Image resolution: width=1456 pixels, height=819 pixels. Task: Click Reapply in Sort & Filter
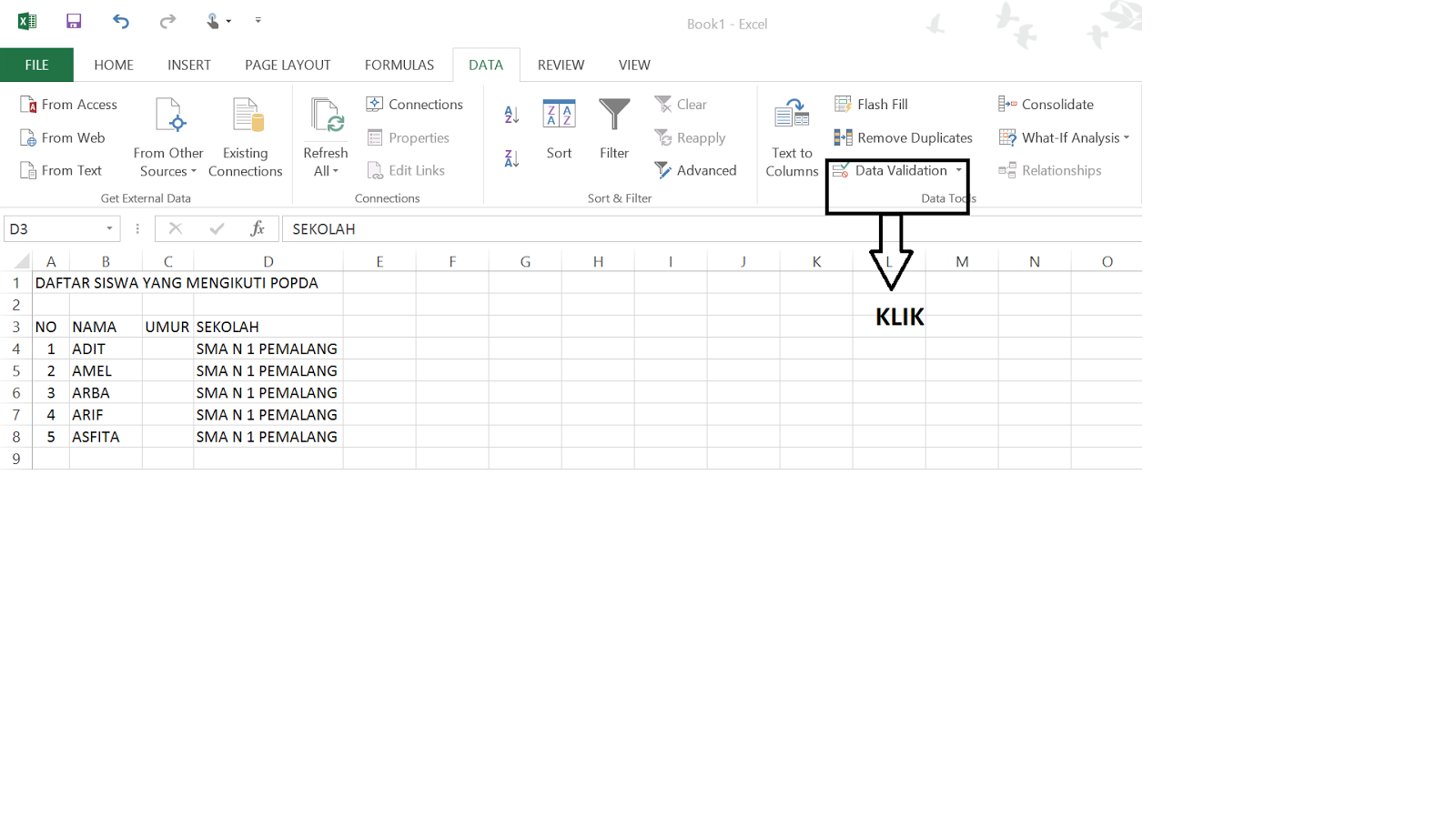pyautogui.click(x=692, y=137)
